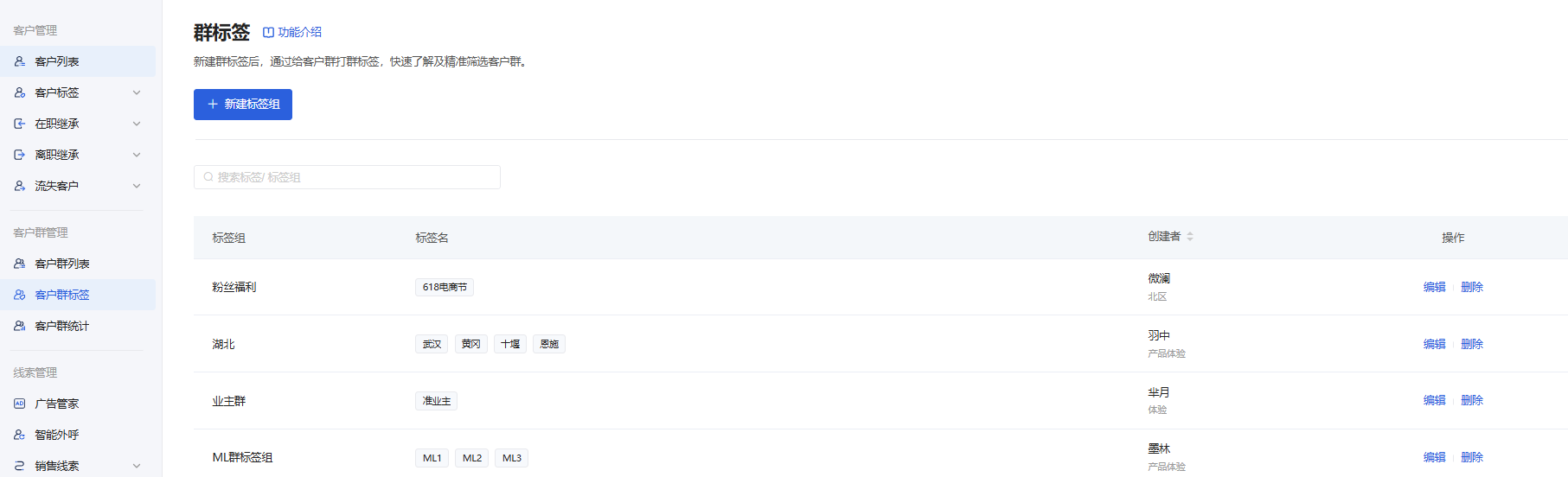Image resolution: width=1568 pixels, height=477 pixels.
Task: Click the 搜索标签/标签组 search field
Action: (x=347, y=177)
